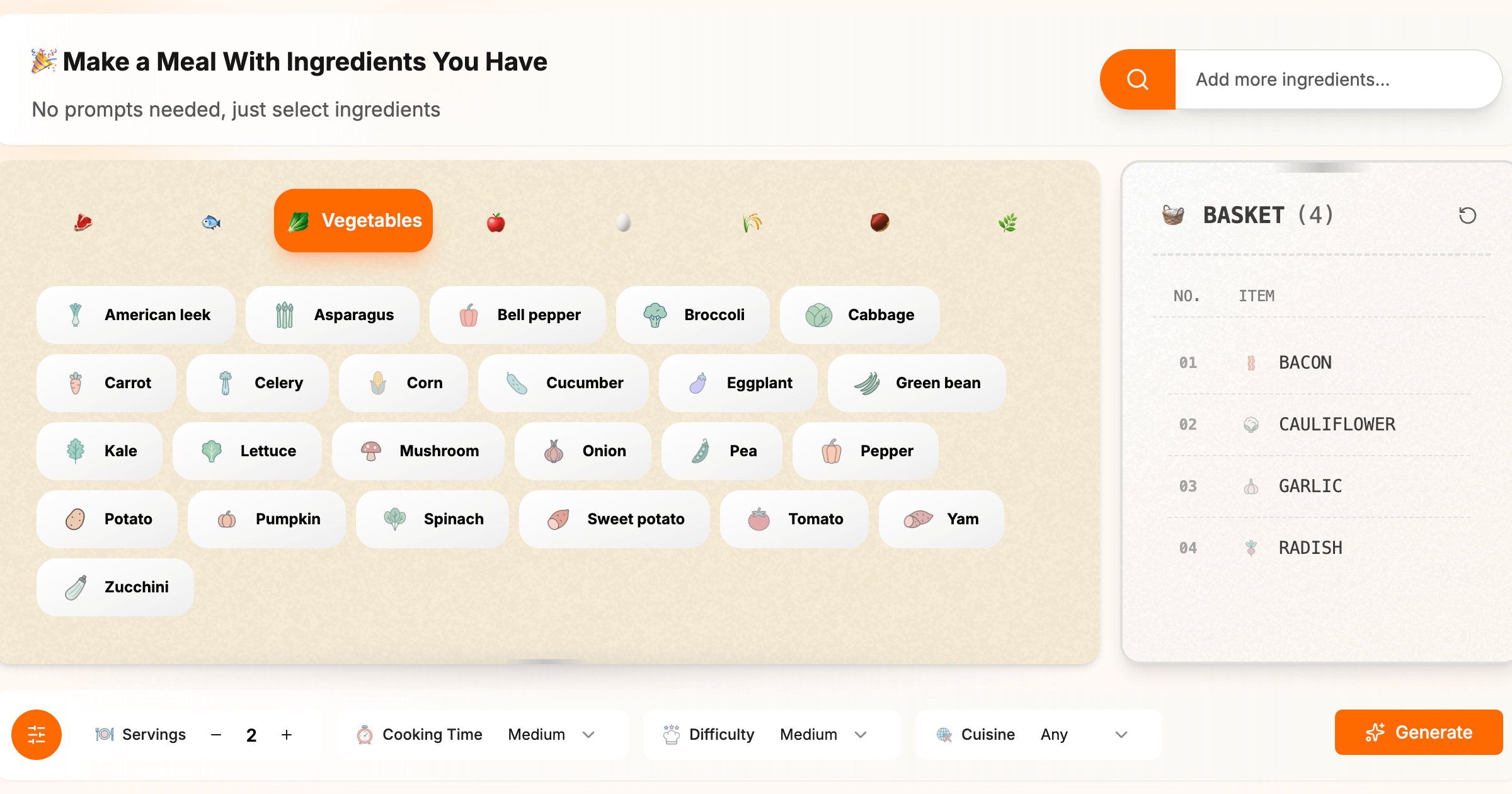Click the Add more ingredients field

[x=1336, y=79]
